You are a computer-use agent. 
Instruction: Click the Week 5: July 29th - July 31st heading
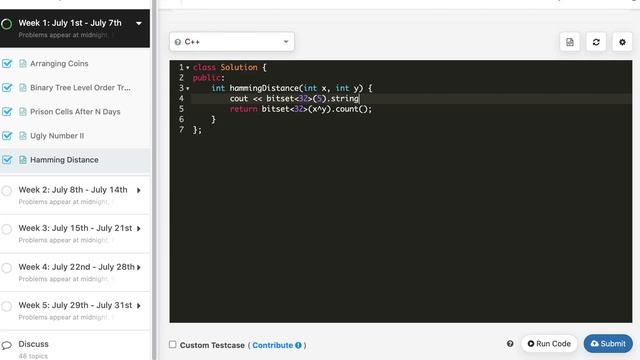point(76,305)
